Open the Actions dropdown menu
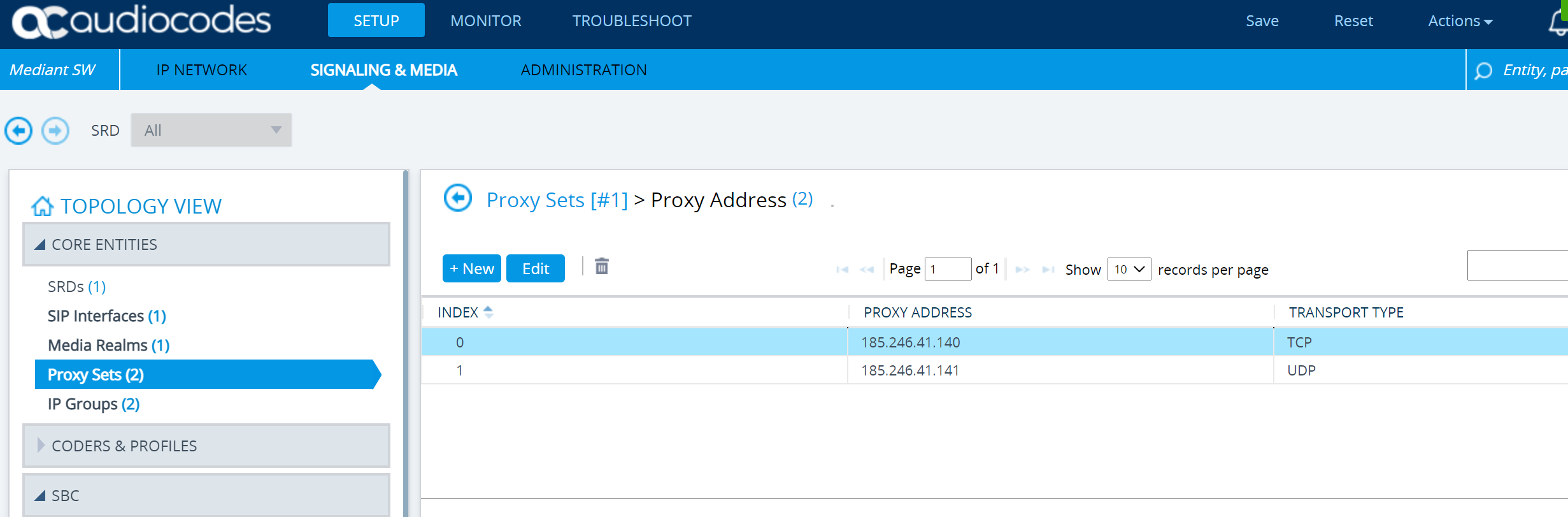The height and width of the screenshot is (517, 1568). click(x=1460, y=21)
